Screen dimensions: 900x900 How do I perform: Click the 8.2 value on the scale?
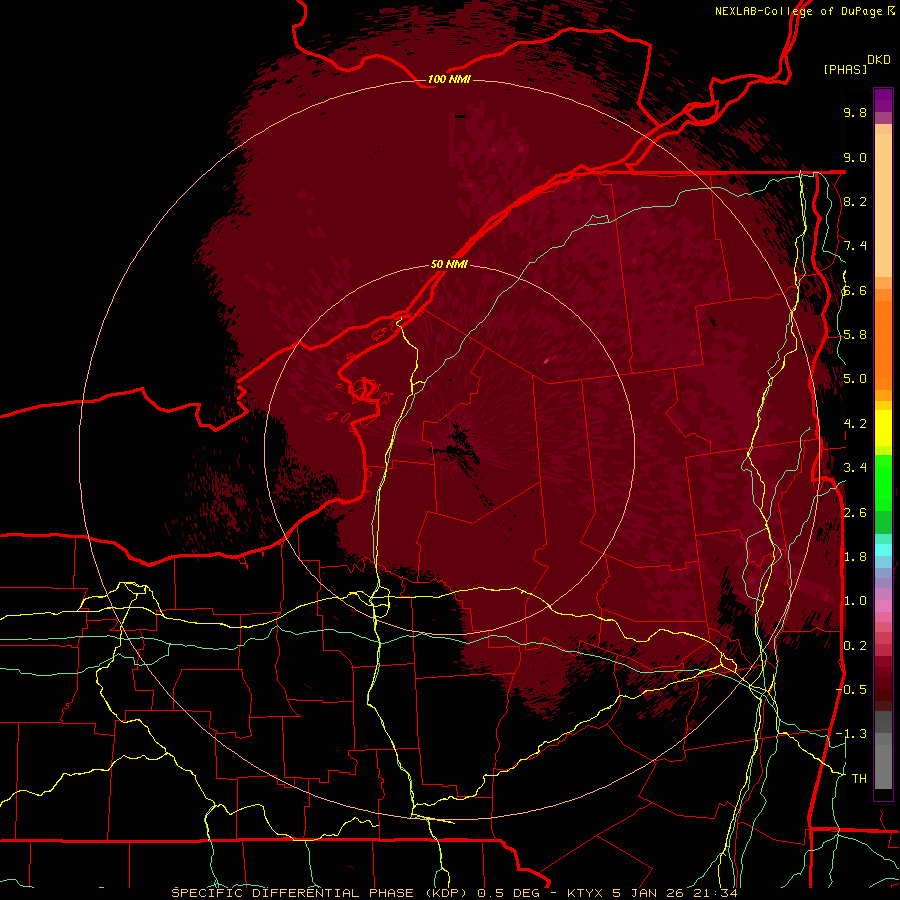point(855,201)
